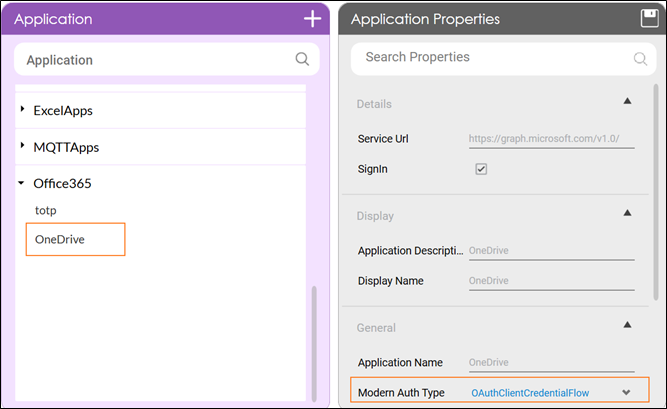Screen dimensions: 667x409
Task: Click the plus icon to add application
Action: tap(312, 19)
